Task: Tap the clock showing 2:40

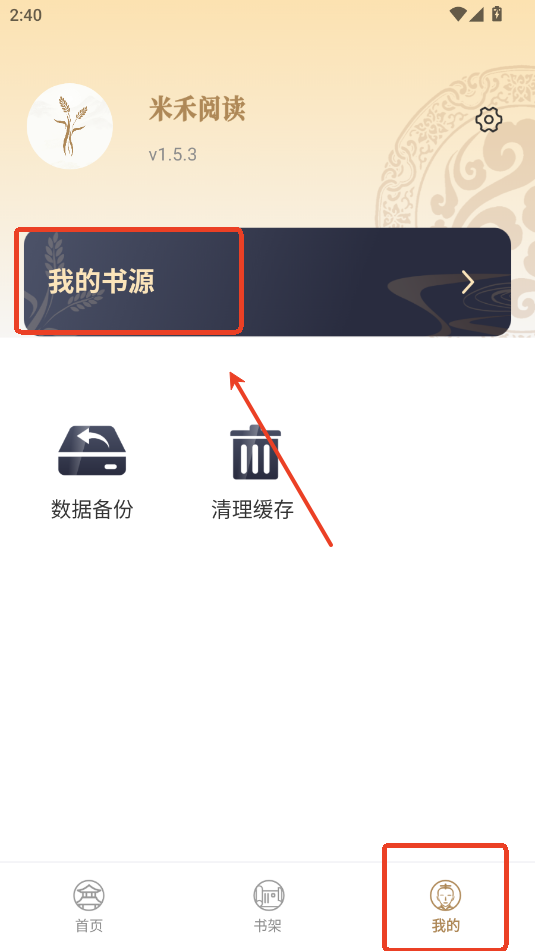Action: click(25, 15)
